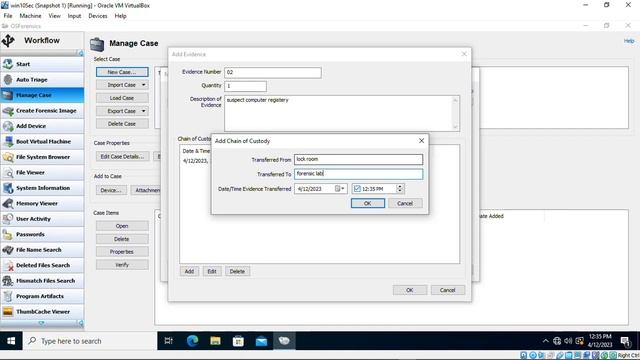Open Export Case dropdown arrow

(143, 111)
